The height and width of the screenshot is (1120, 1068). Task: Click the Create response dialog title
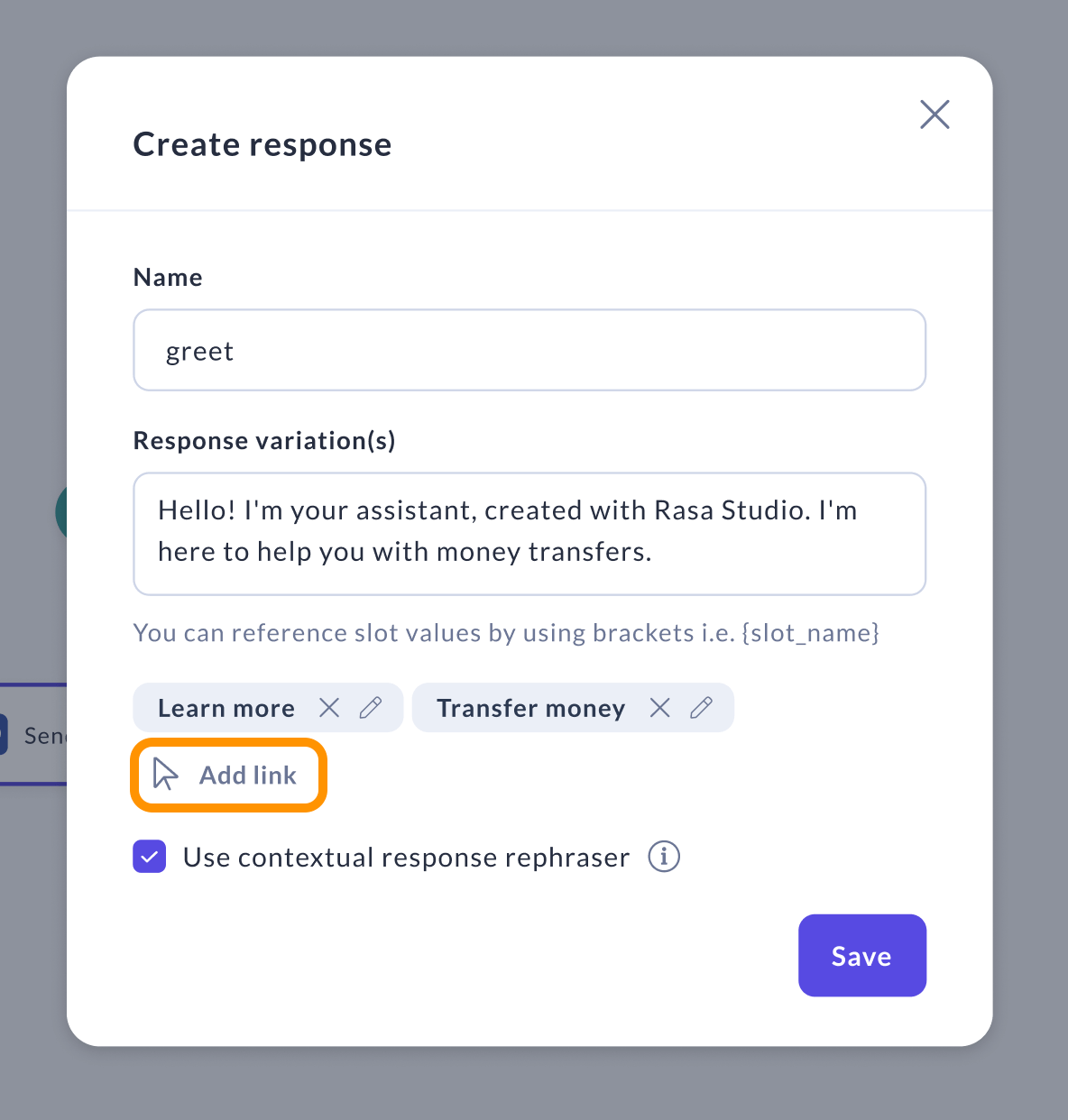coord(262,144)
